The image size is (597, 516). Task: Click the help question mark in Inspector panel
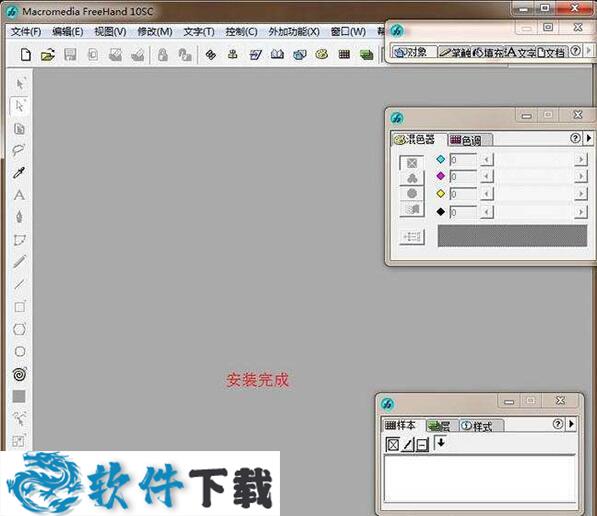click(576, 50)
